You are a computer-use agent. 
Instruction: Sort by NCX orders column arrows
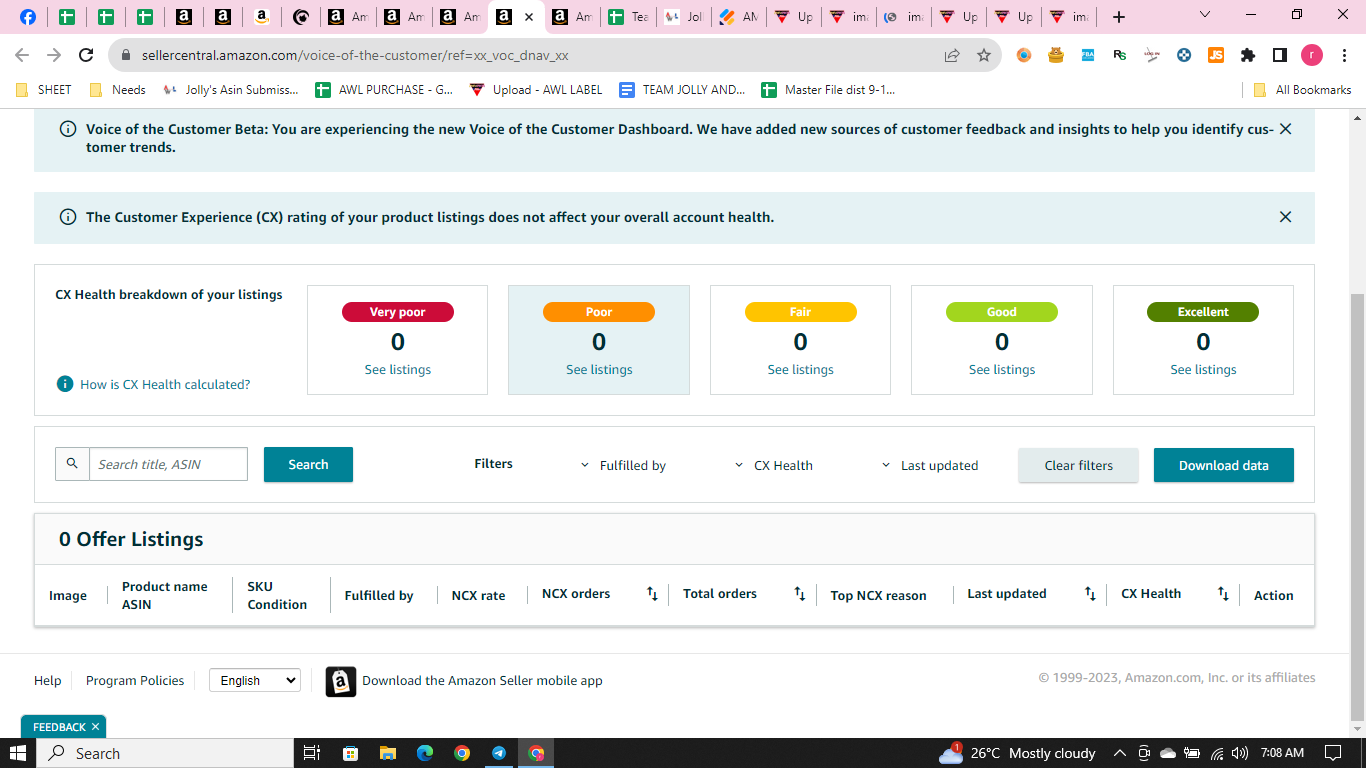[652, 594]
